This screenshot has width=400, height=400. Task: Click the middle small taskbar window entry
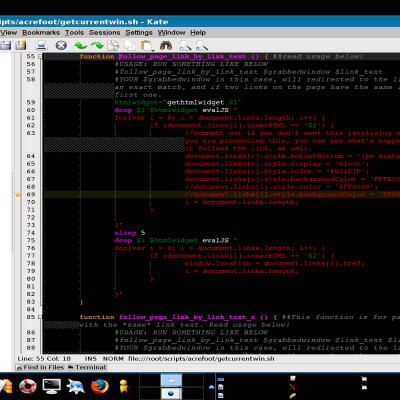pos(221,387)
